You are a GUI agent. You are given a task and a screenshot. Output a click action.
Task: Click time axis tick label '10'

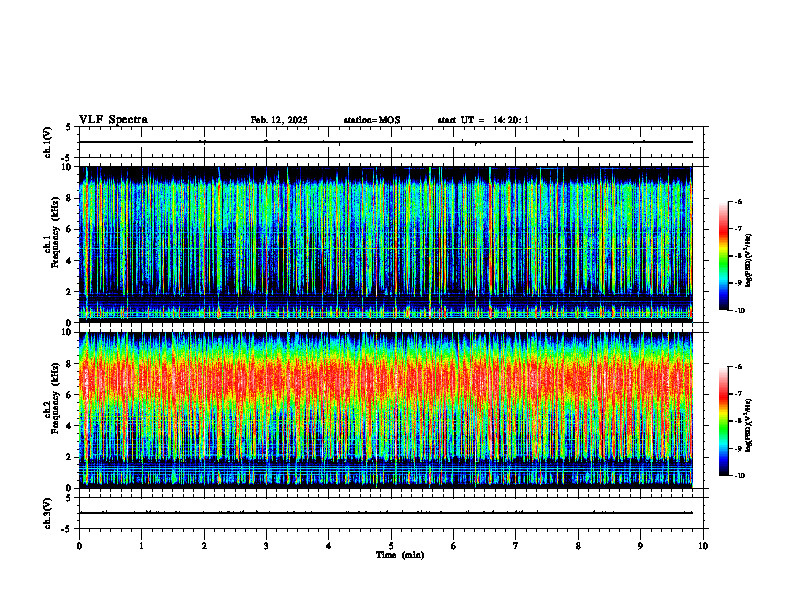(703, 546)
